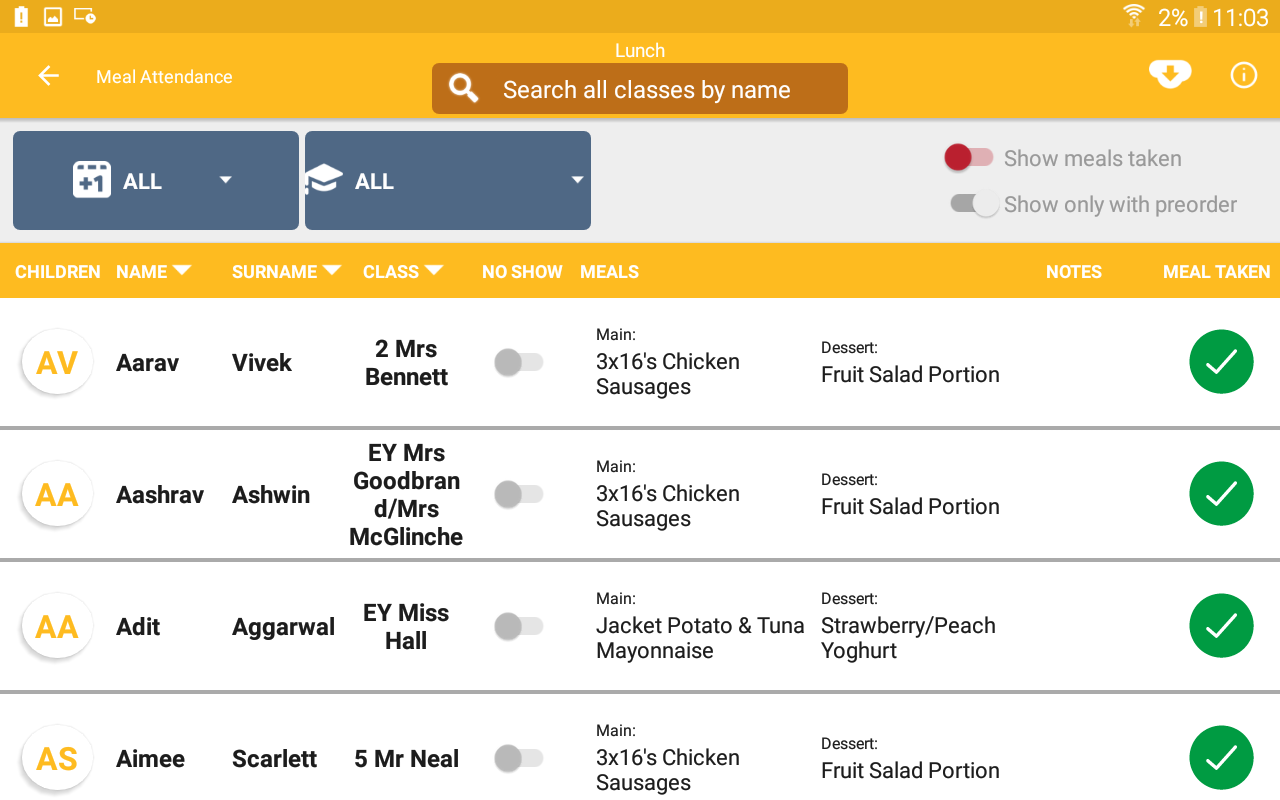Mark Aashrav Ashwin as no show
The width and height of the screenshot is (1280, 800).
click(x=518, y=494)
